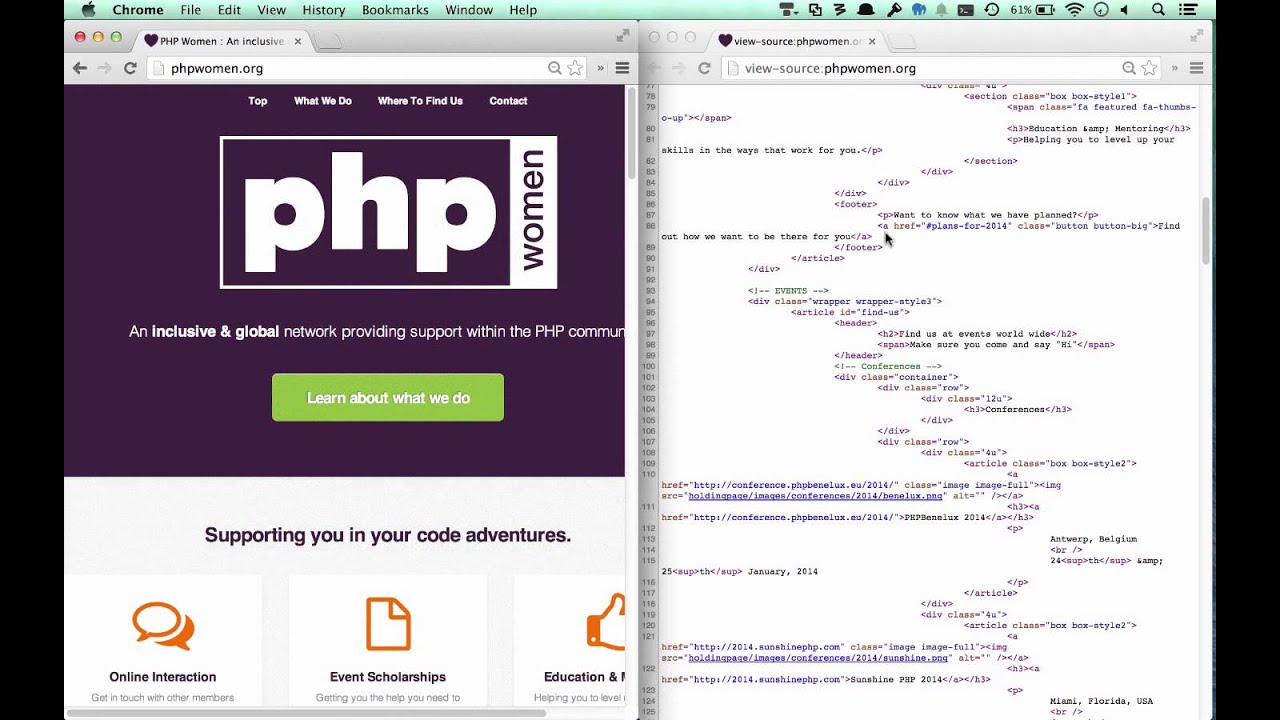Open the View menu
This screenshot has height=720, width=1280.
(271, 10)
